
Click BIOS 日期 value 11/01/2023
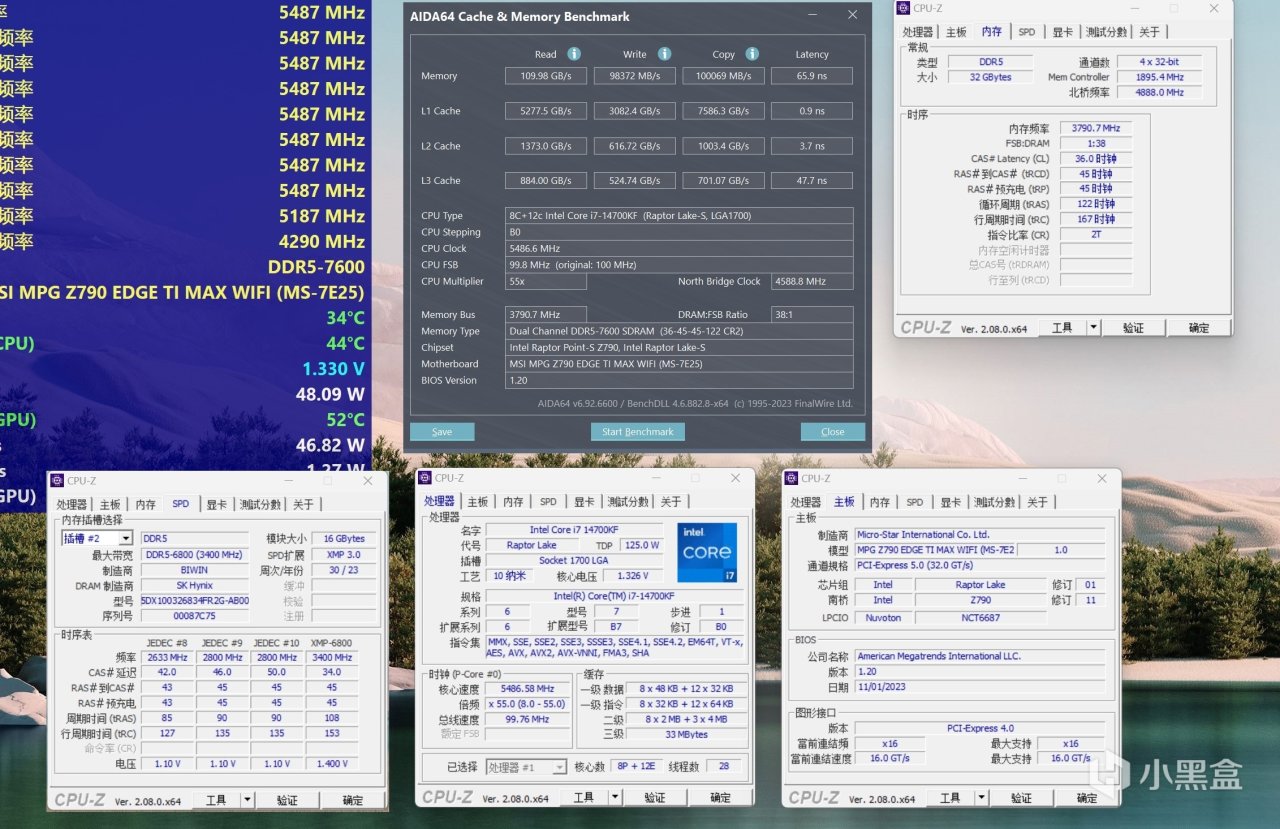click(x=980, y=688)
